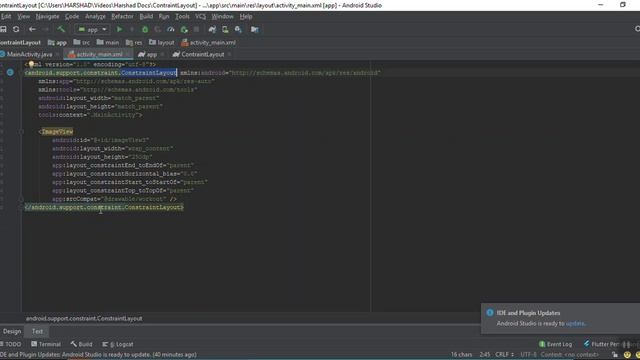Select activity_main.xml in the breadcrumb bar
The image size is (640, 360).
208,42
